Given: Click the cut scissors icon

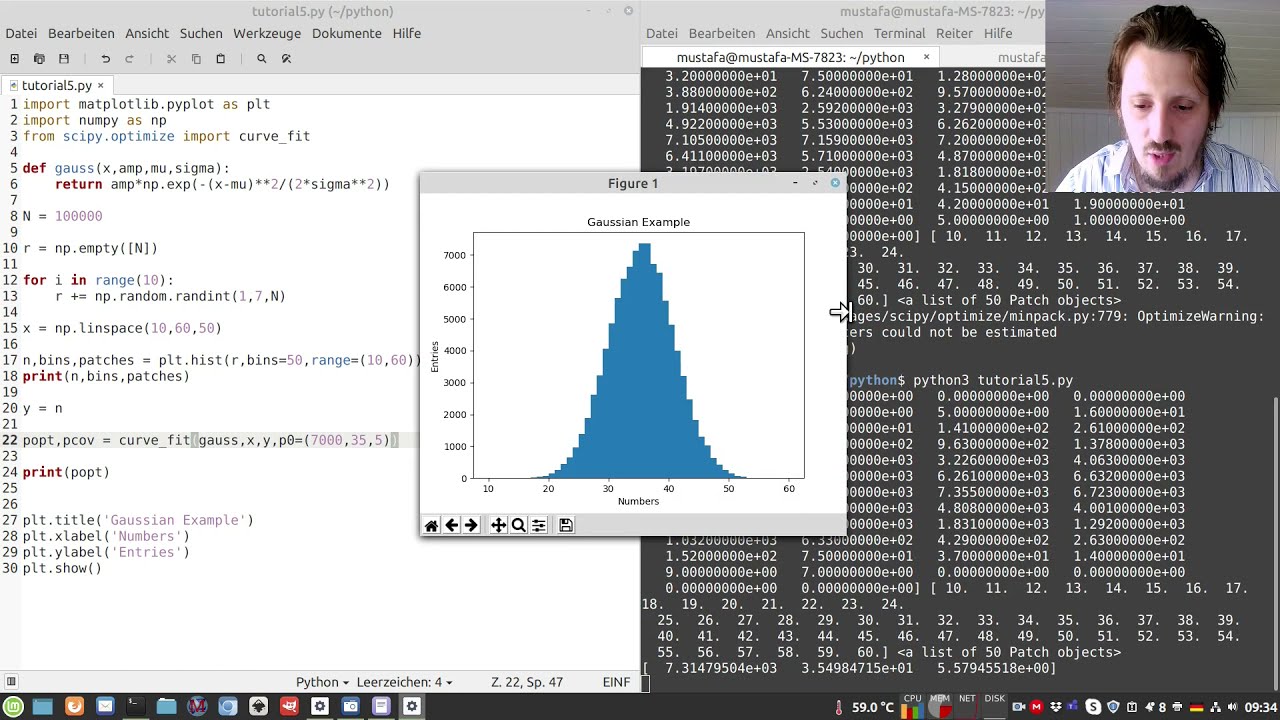Looking at the screenshot, I should [171, 59].
